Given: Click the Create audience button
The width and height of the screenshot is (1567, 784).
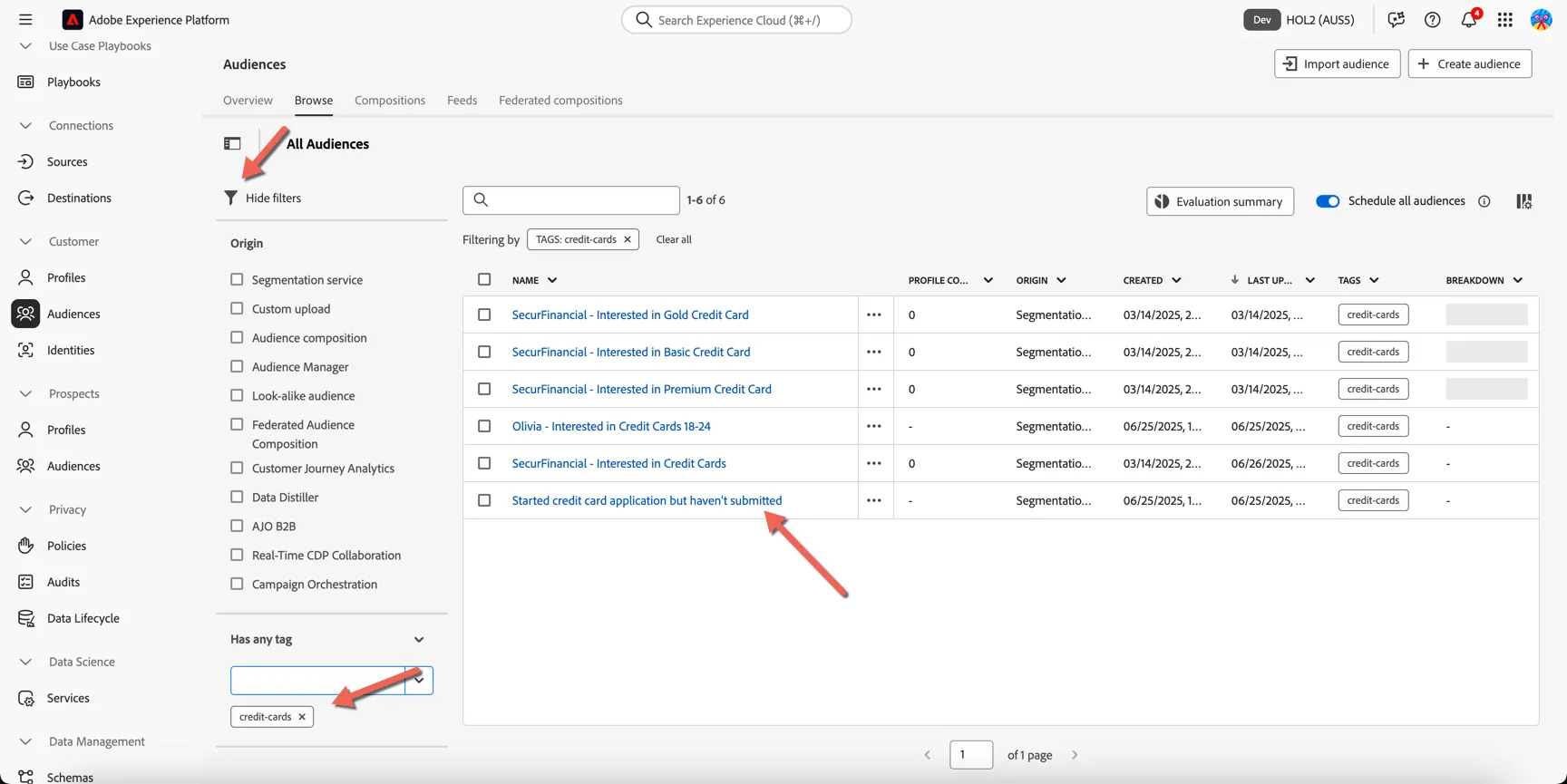Looking at the screenshot, I should (x=1470, y=63).
